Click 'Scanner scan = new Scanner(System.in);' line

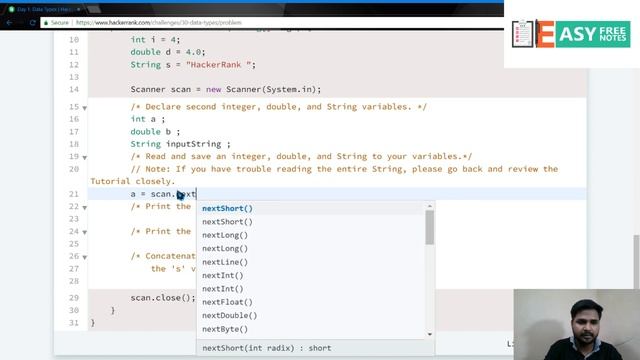[x=226, y=89]
